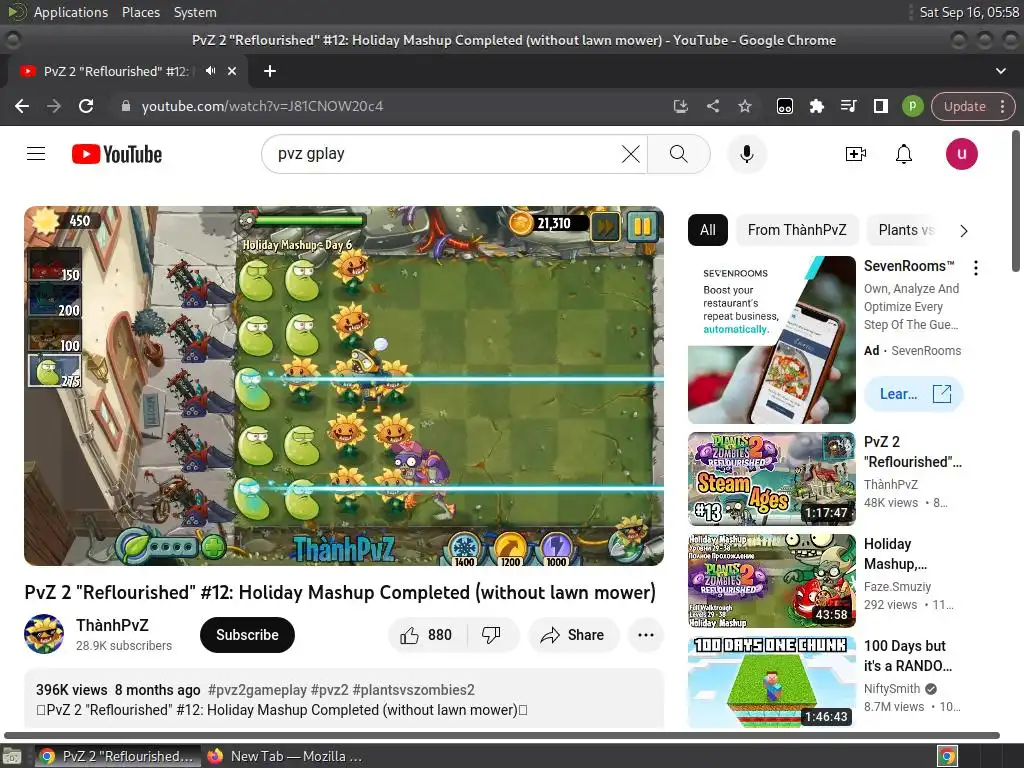Click the extension icon left of puzzle
This screenshot has height=768, width=1024.
click(x=784, y=106)
